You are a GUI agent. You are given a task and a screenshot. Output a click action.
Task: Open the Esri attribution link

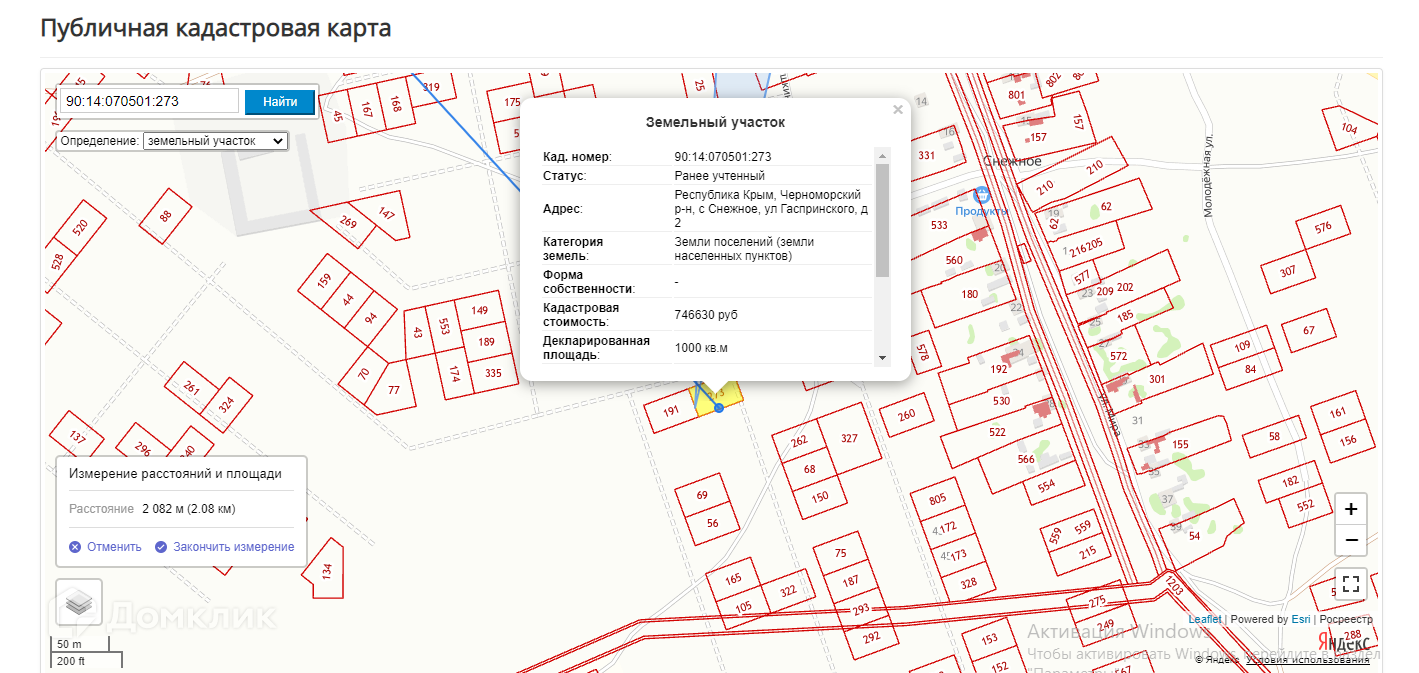1300,619
